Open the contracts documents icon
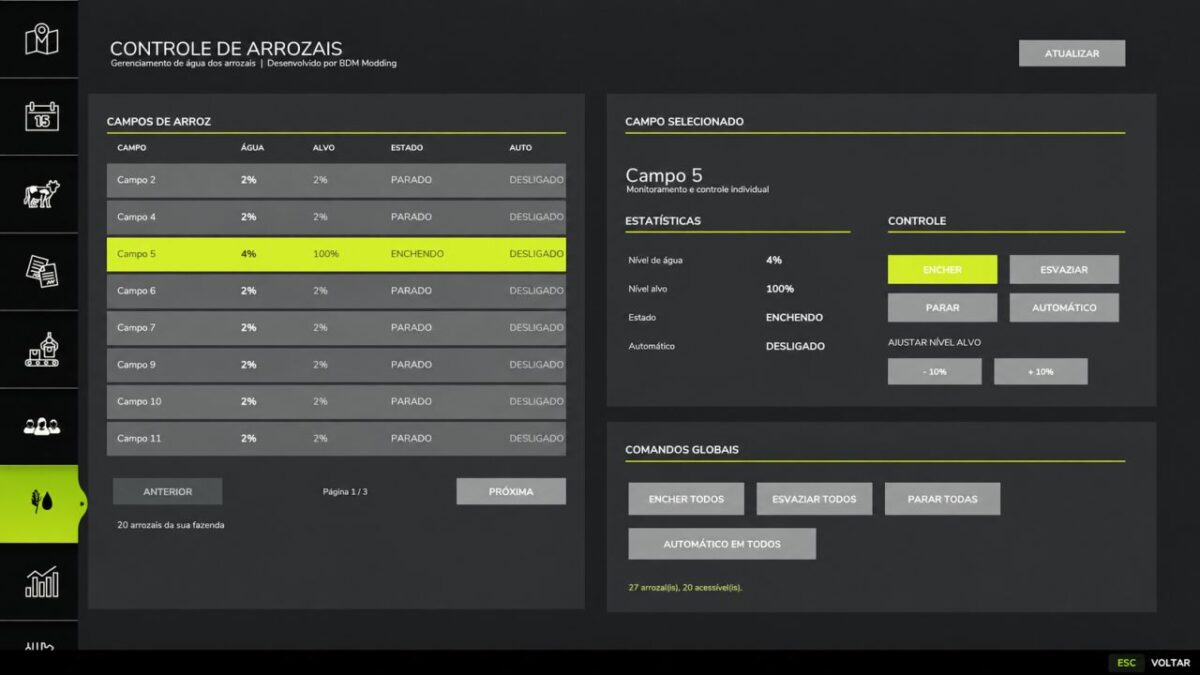 (41, 271)
